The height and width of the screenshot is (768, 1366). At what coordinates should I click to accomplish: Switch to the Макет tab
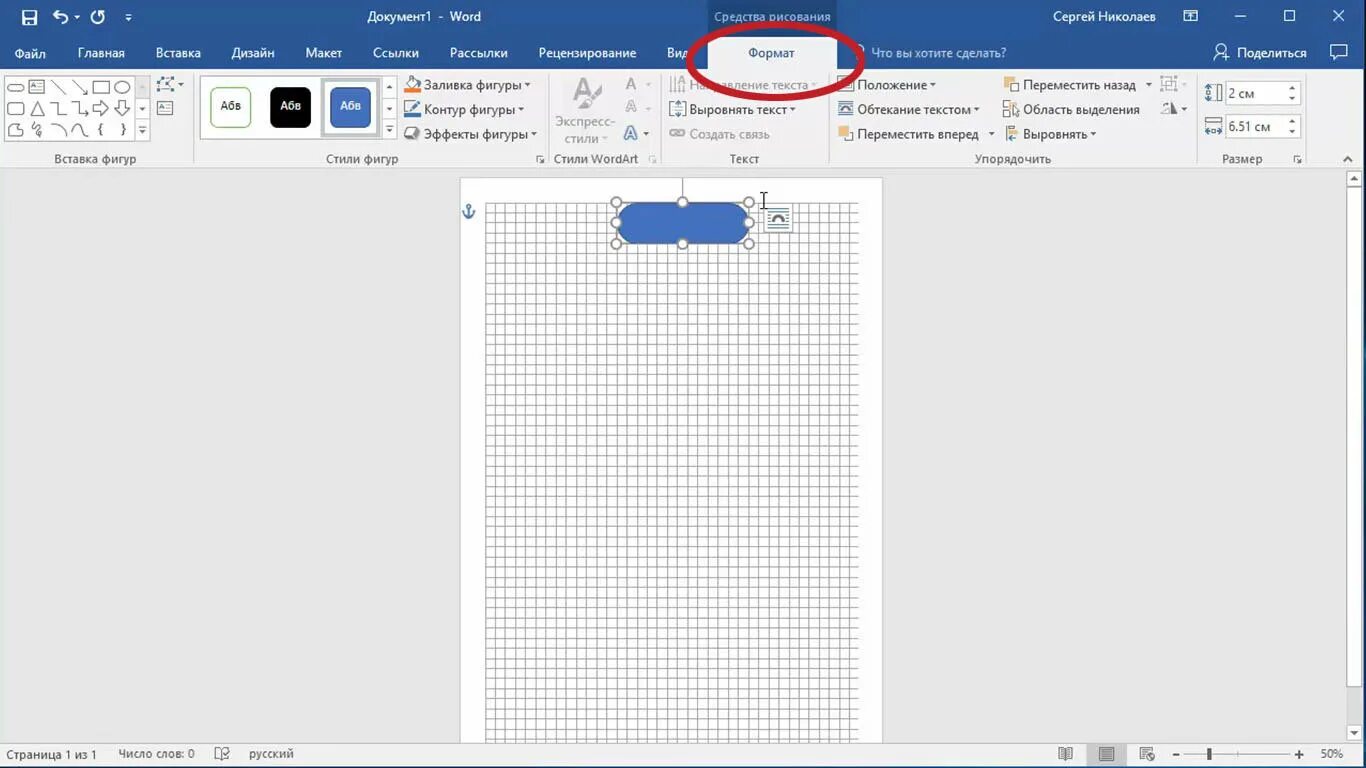click(x=323, y=53)
